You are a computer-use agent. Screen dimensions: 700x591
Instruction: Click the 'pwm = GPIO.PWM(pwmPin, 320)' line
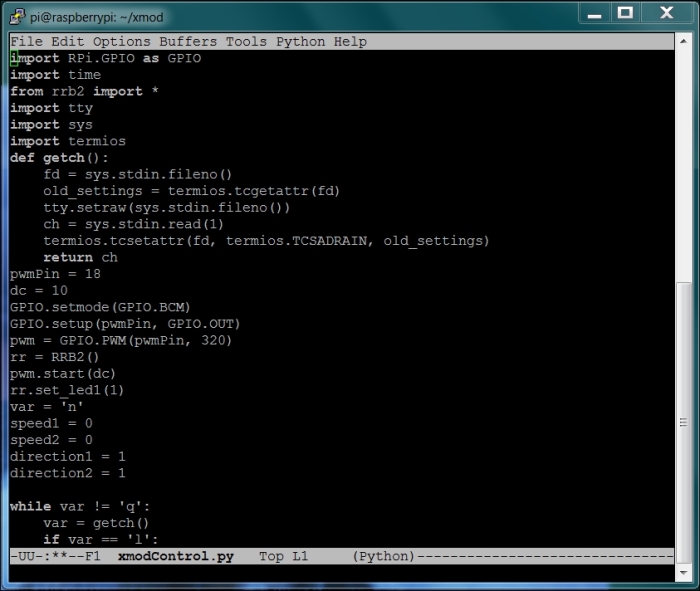point(121,341)
